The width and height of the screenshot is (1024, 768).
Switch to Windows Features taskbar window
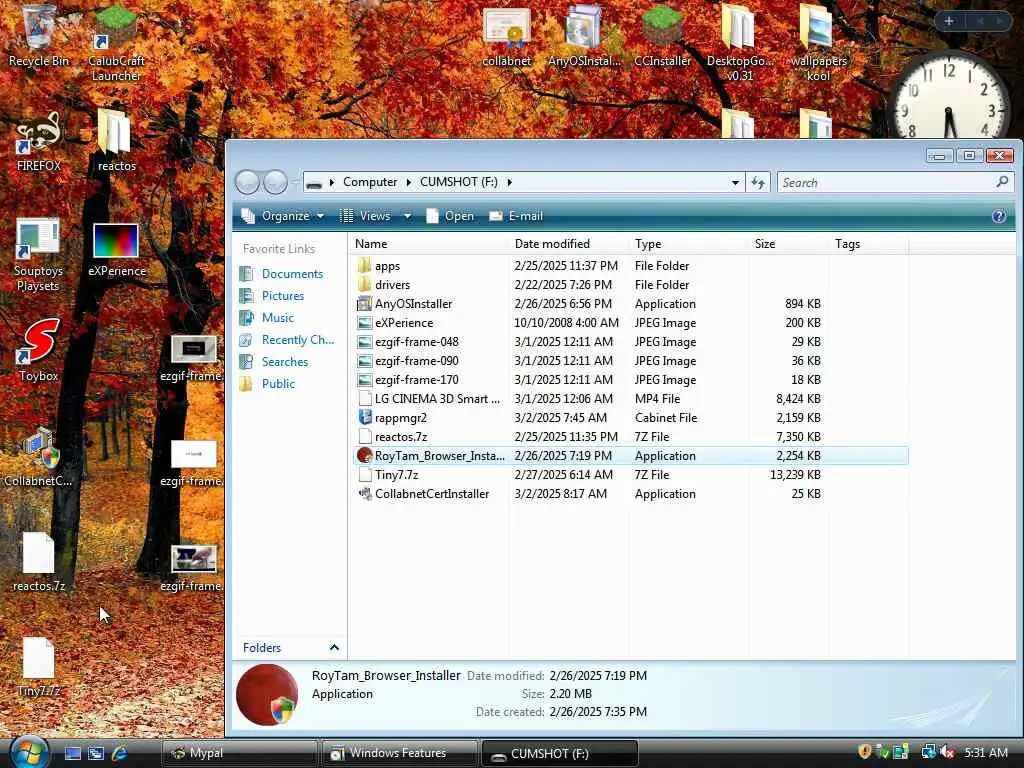pyautogui.click(x=399, y=754)
